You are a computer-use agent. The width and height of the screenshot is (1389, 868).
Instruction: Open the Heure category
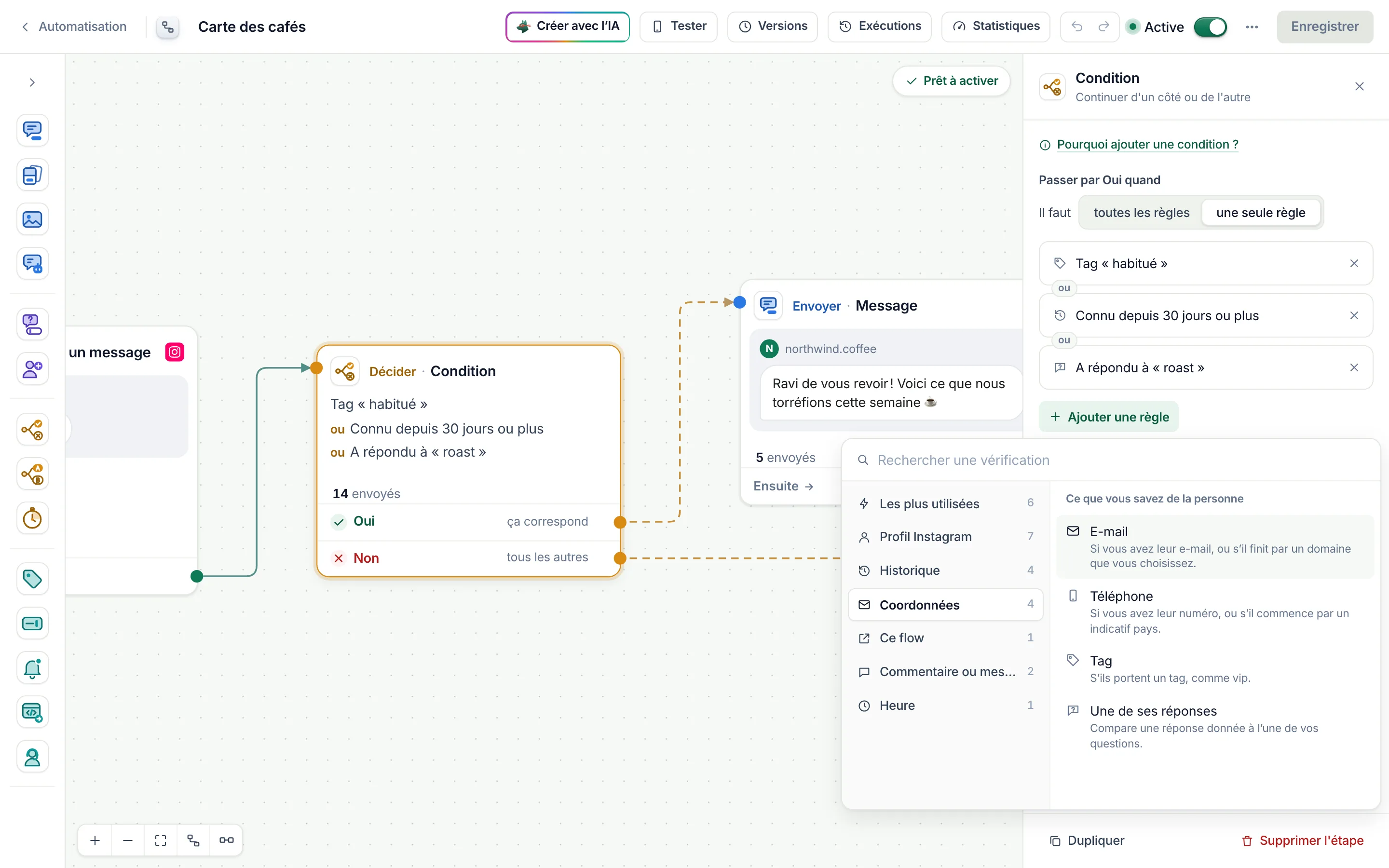(945, 705)
